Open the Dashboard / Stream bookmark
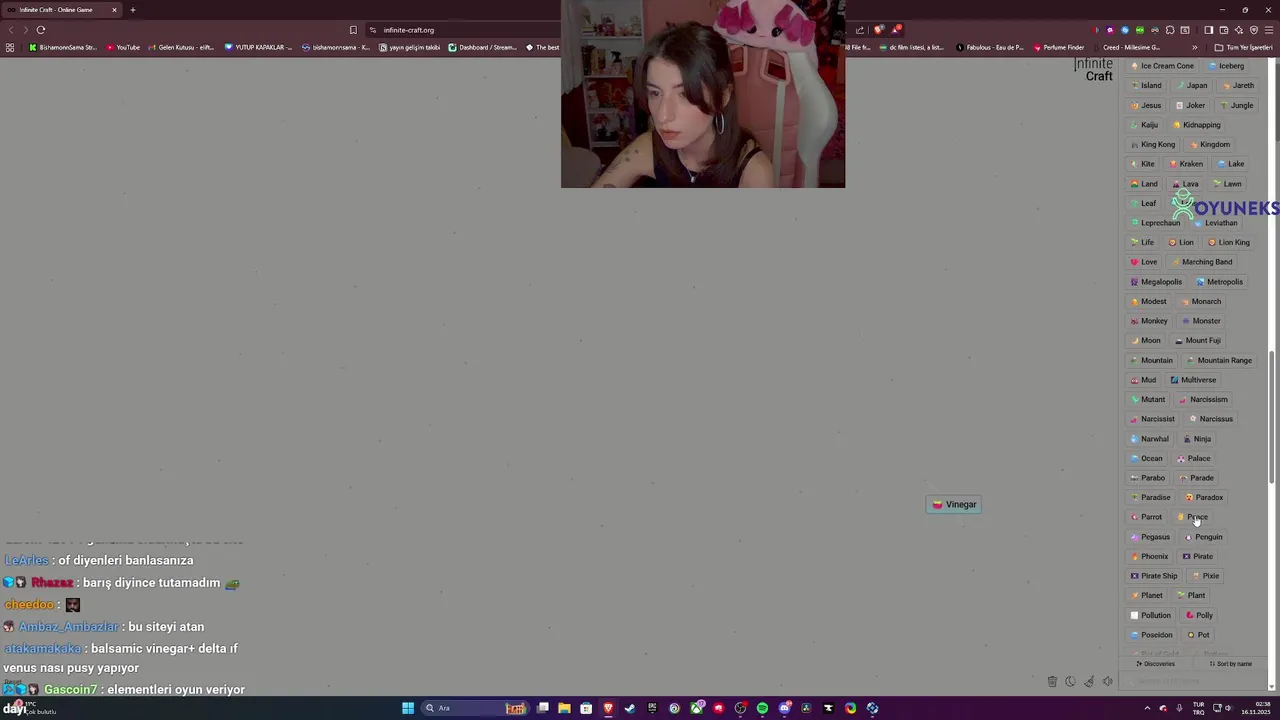The height and width of the screenshot is (720, 1280). (x=483, y=47)
